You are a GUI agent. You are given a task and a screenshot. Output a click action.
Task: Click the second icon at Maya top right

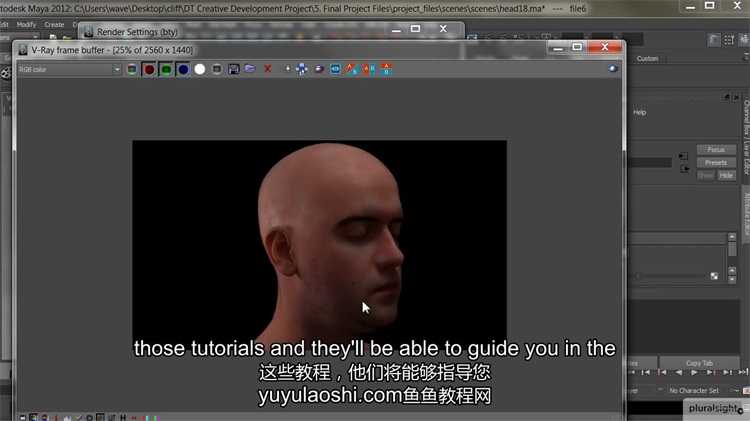(x=728, y=41)
